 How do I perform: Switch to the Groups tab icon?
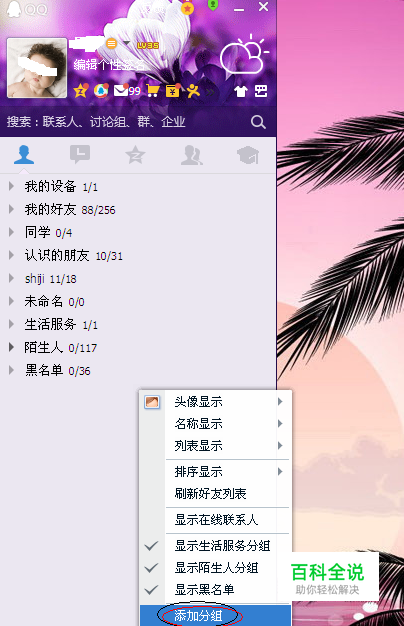pyautogui.click(x=192, y=155)
